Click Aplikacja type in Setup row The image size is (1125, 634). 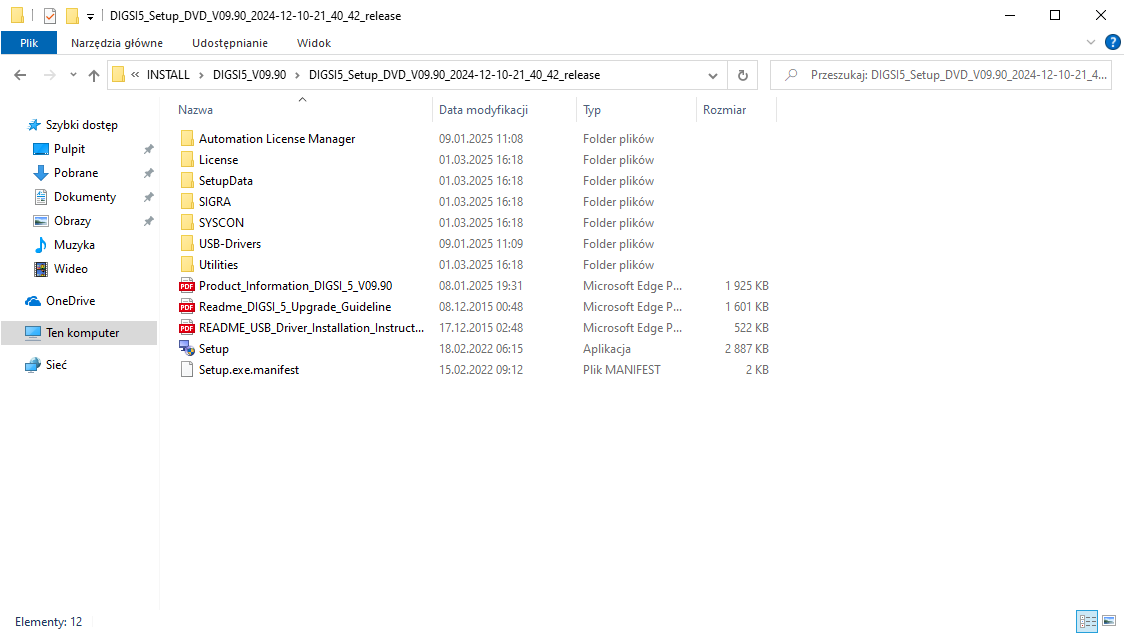coord(606,349)
